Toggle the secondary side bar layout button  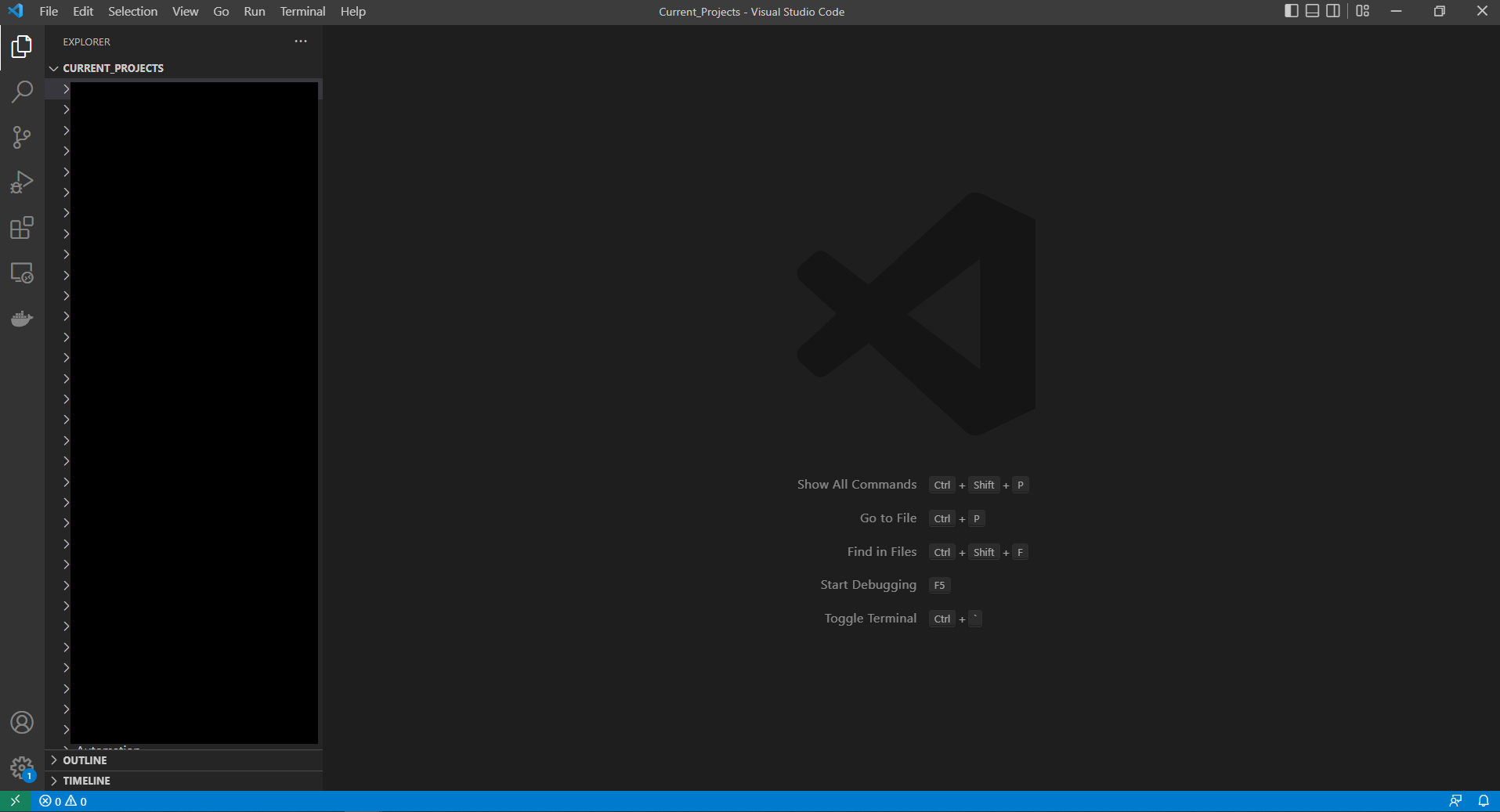[1332, 11]
